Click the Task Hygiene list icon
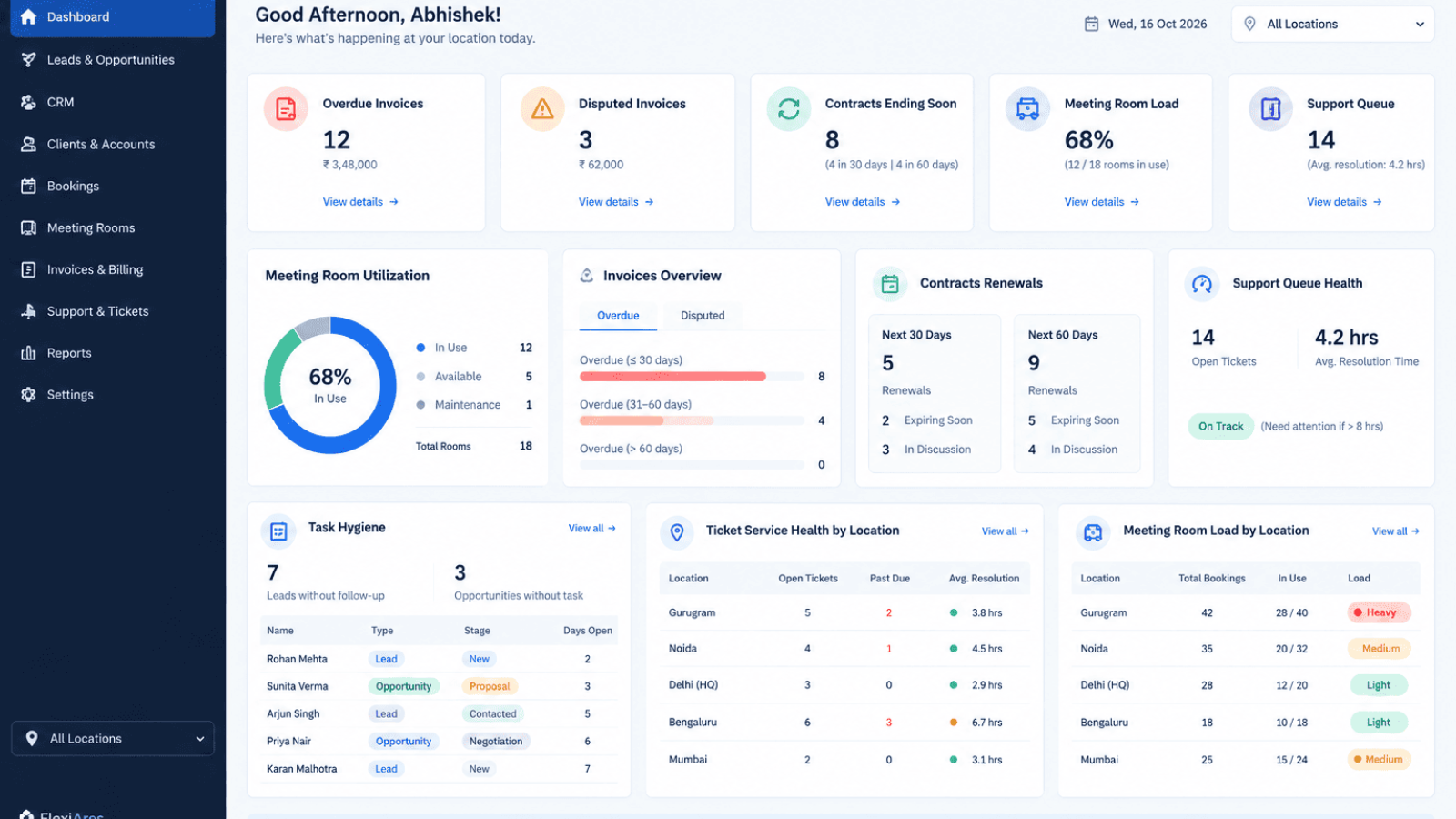 pyautogui.click(x=278, y=531)
